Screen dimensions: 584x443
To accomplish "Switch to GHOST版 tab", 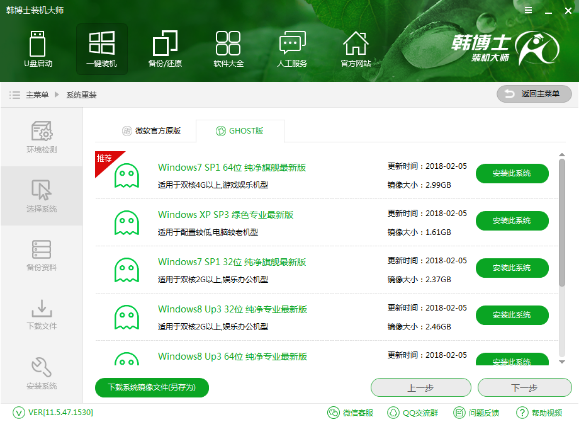I will pos(240,131).
